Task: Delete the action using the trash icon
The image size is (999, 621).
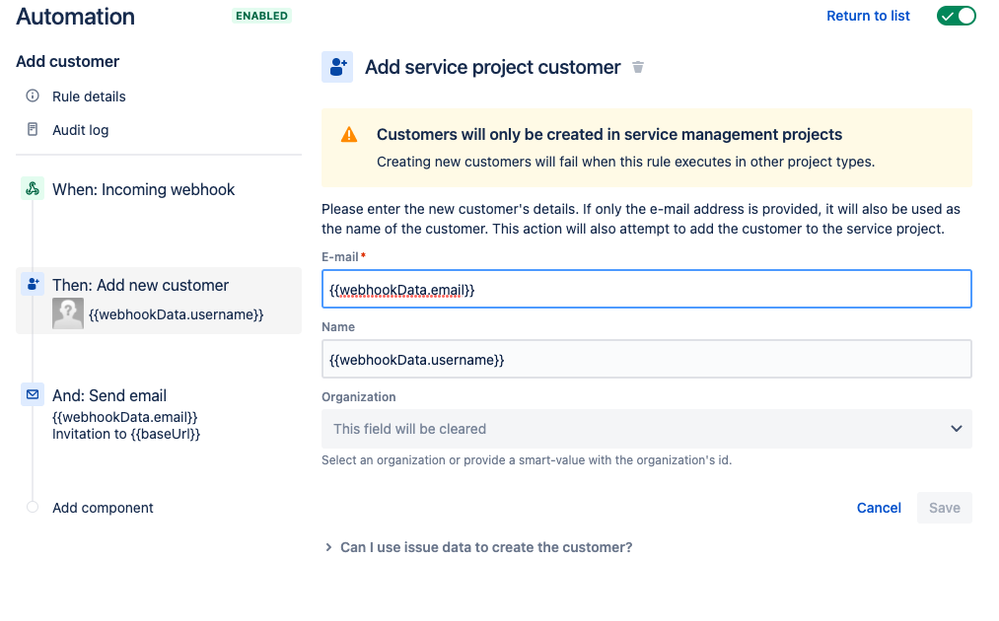Action: pos(638,67)
